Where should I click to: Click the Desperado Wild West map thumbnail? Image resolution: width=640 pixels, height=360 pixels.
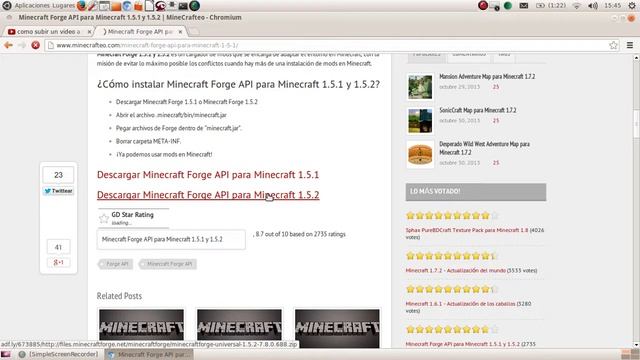pyautogui.click(x=420, y=155)
